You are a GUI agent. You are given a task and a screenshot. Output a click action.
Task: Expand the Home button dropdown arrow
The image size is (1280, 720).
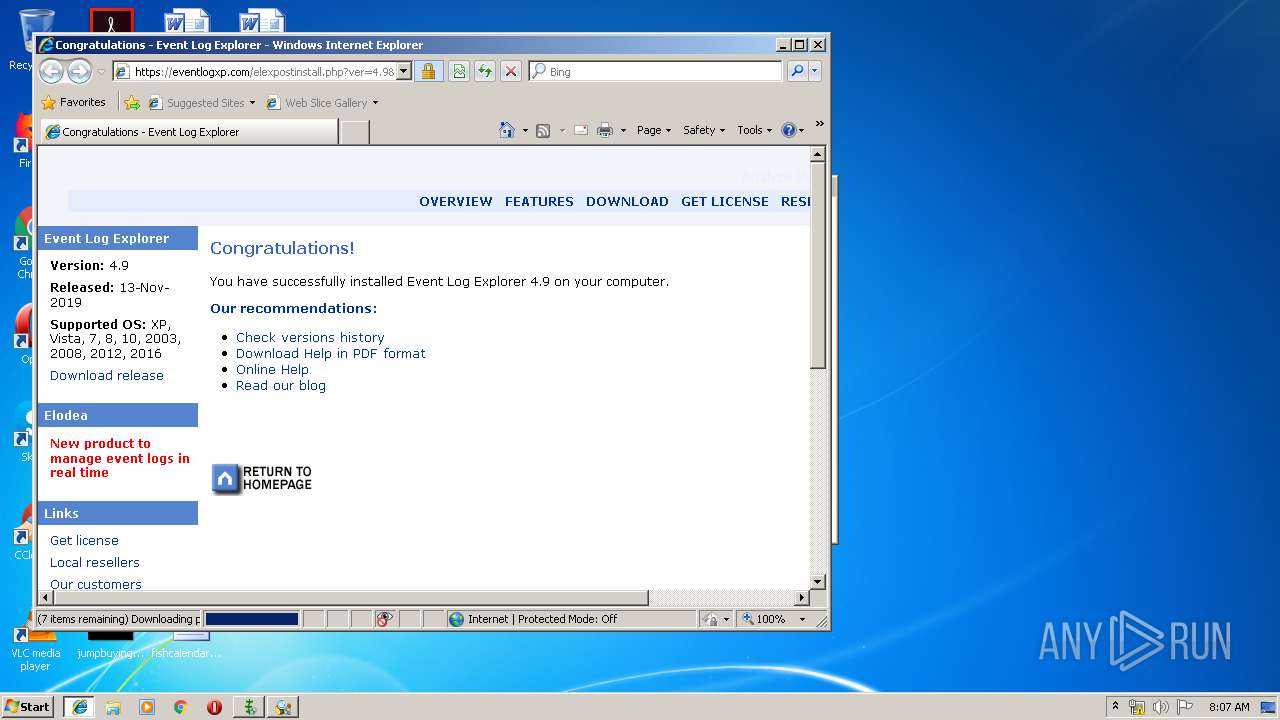(525, 130)
